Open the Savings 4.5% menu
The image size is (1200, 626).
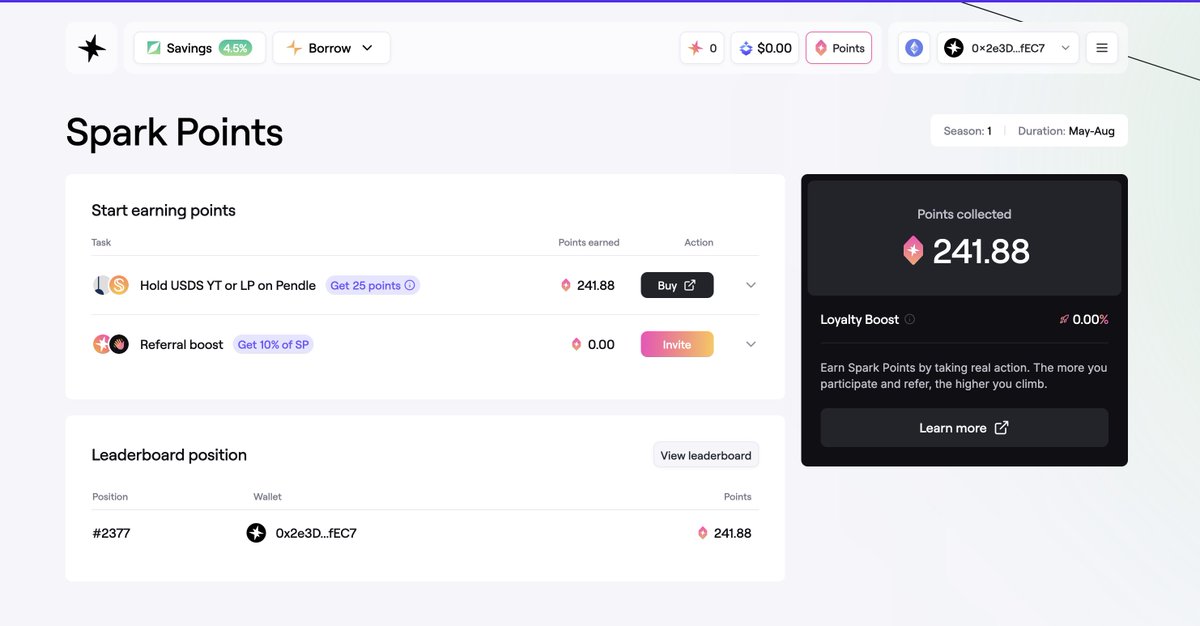(x=200, y=48)
